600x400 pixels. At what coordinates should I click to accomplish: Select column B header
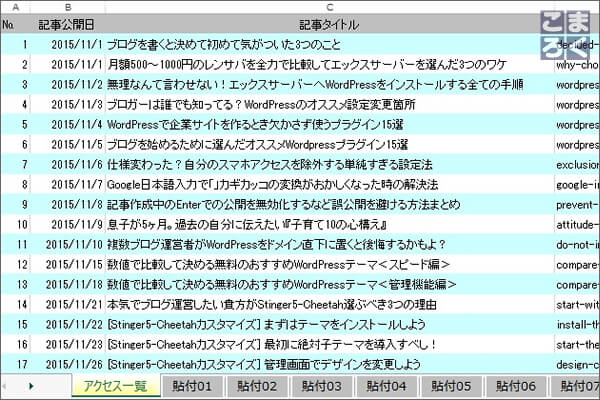[x=68, y=7]
